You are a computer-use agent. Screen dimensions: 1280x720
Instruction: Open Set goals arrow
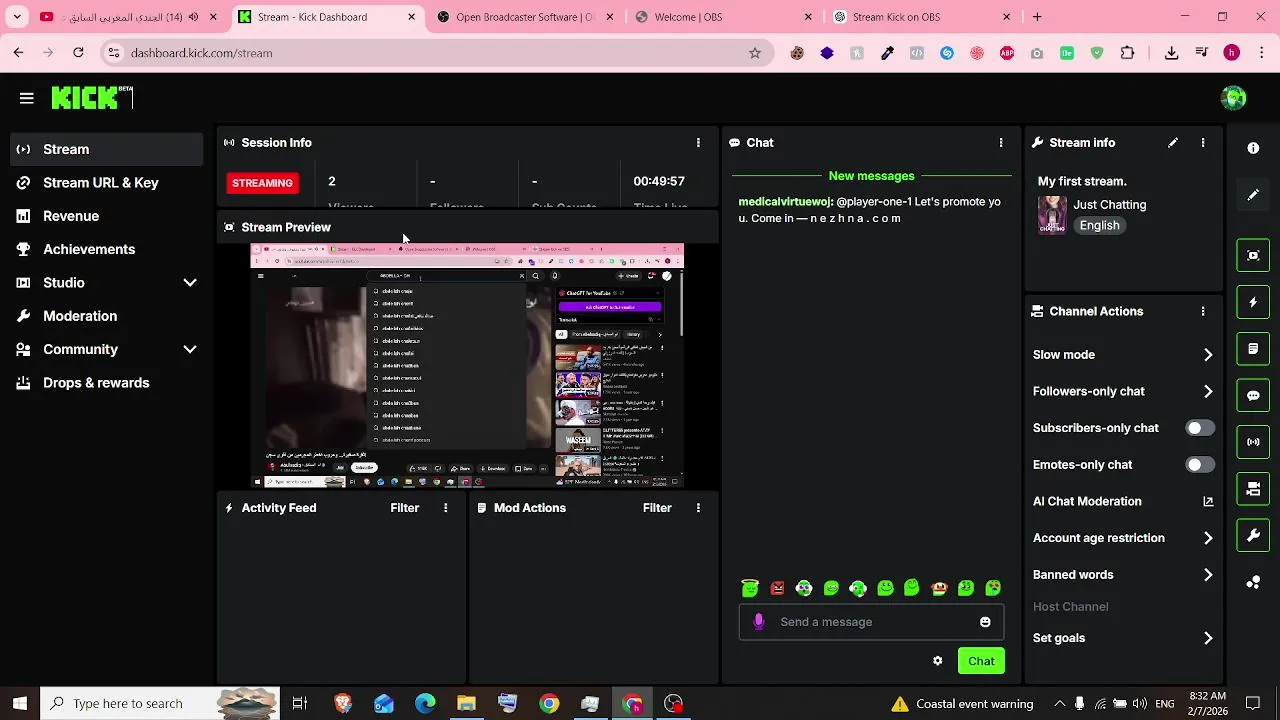tap(1208, 638)
